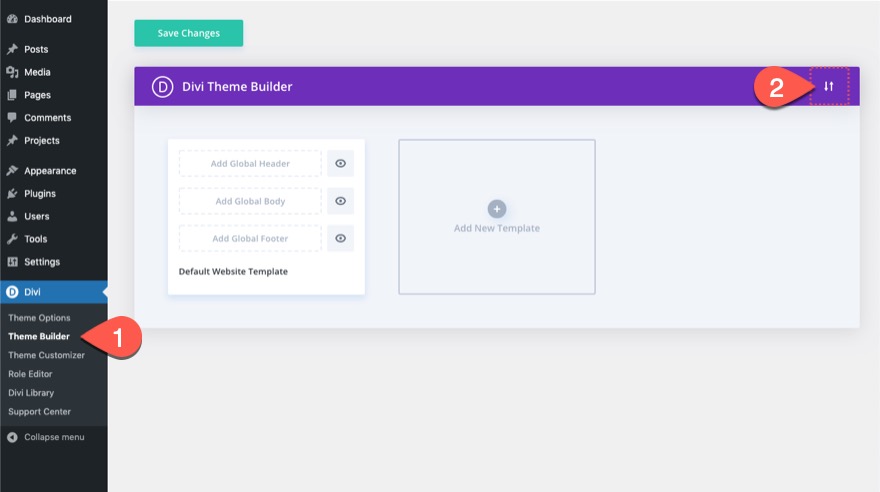Screen dimensions: 880x492
Task: Open the Projects menu
Action: (54, 140)
